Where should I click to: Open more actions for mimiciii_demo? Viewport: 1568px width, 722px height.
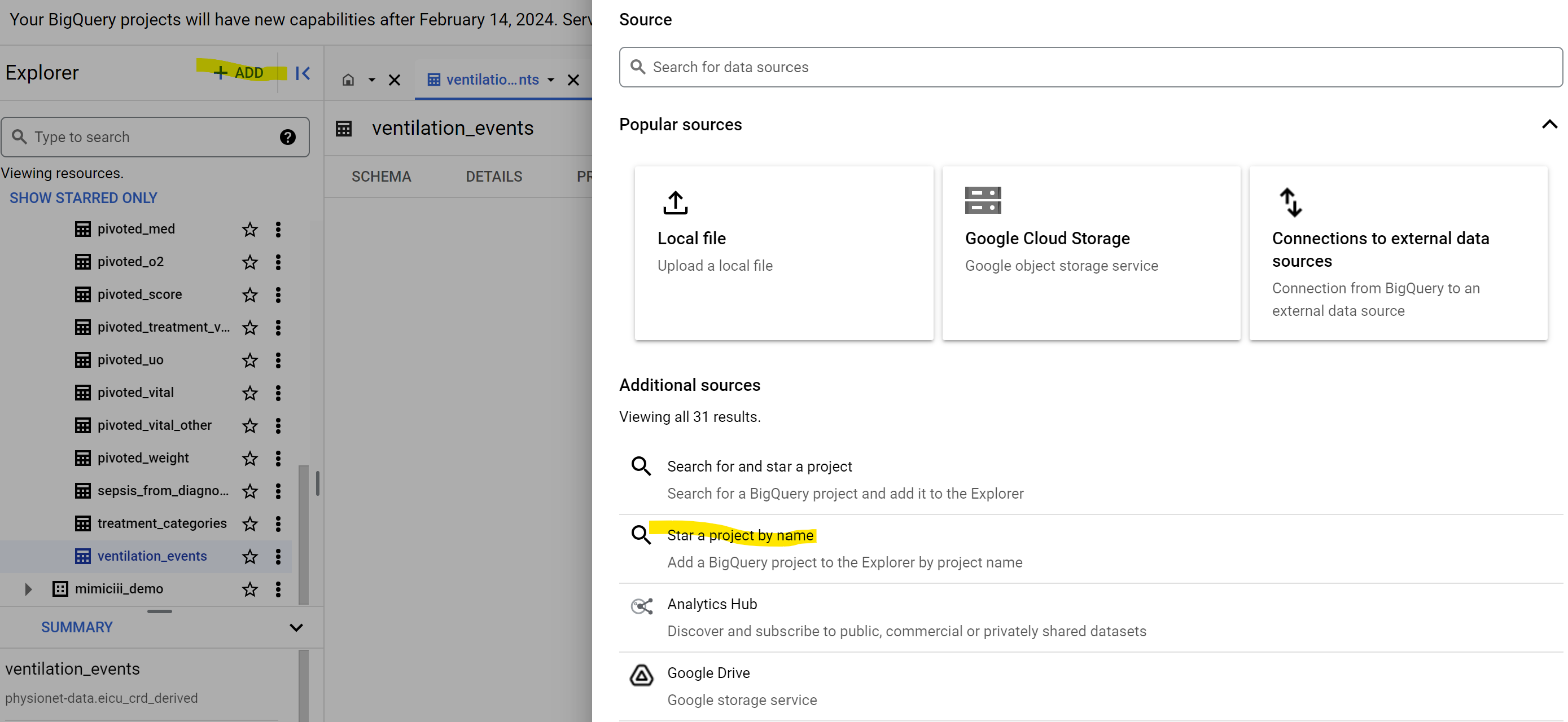point(278,589)
